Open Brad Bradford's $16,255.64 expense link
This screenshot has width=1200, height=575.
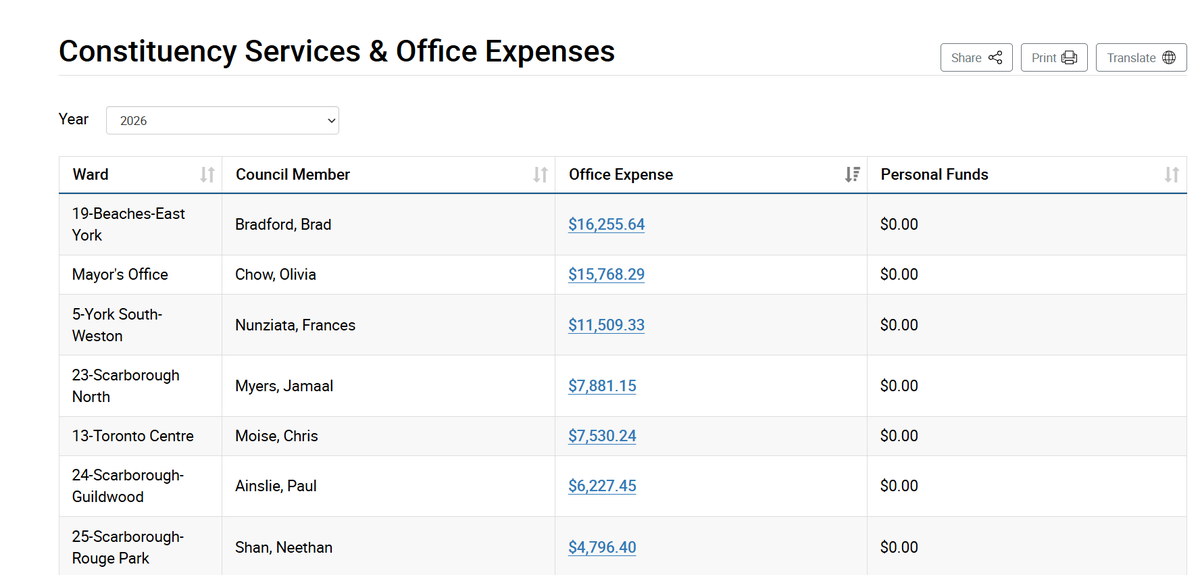coord(606,224)
